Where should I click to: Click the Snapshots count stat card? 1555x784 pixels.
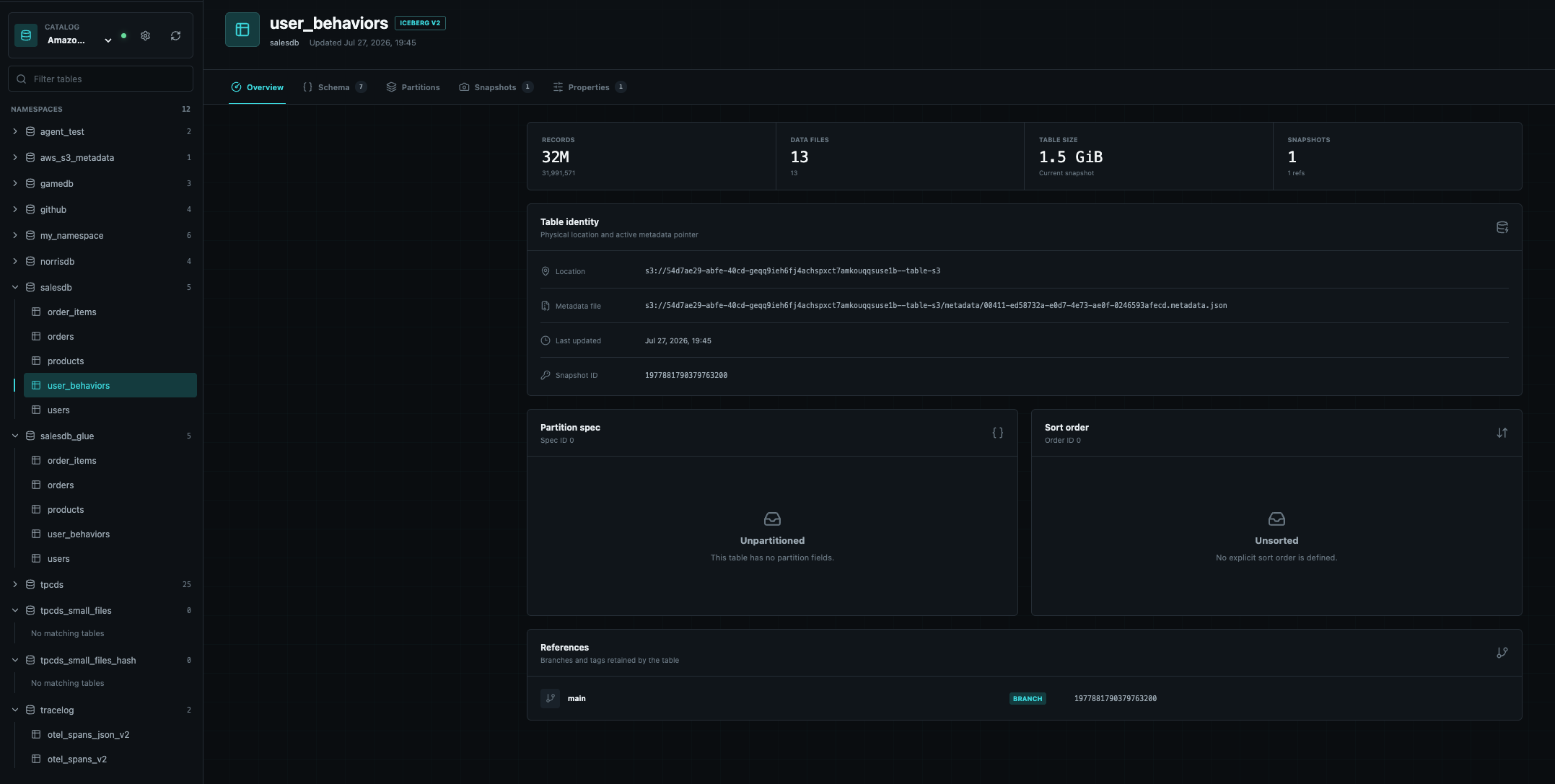click(1398, 157)
